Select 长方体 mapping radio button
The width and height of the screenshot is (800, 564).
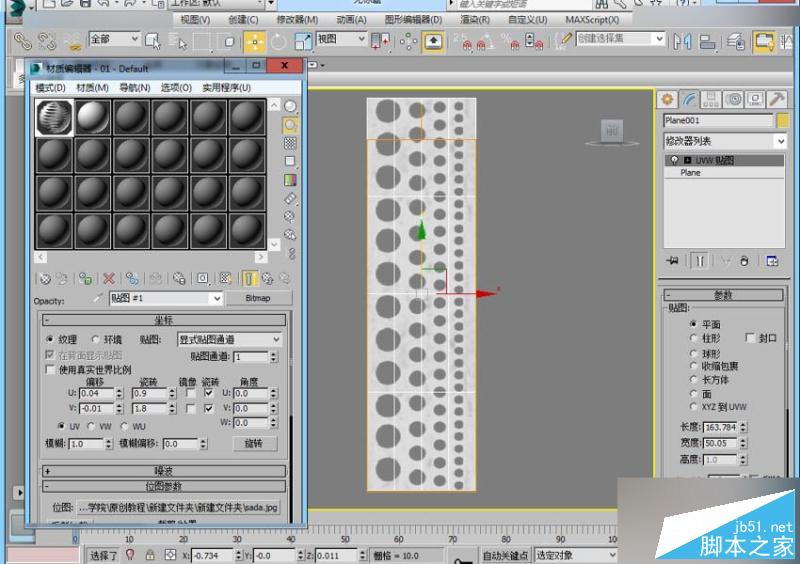[693, 379]
